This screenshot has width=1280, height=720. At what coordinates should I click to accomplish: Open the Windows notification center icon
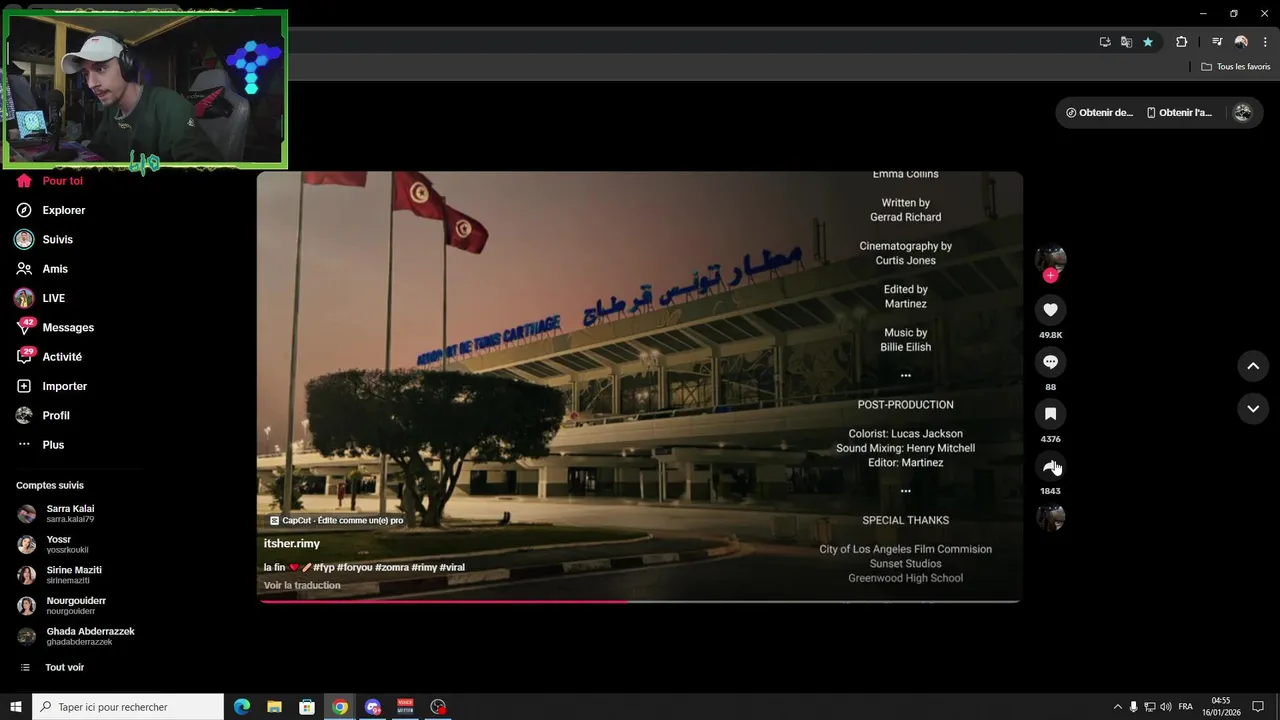(1258, 707)
